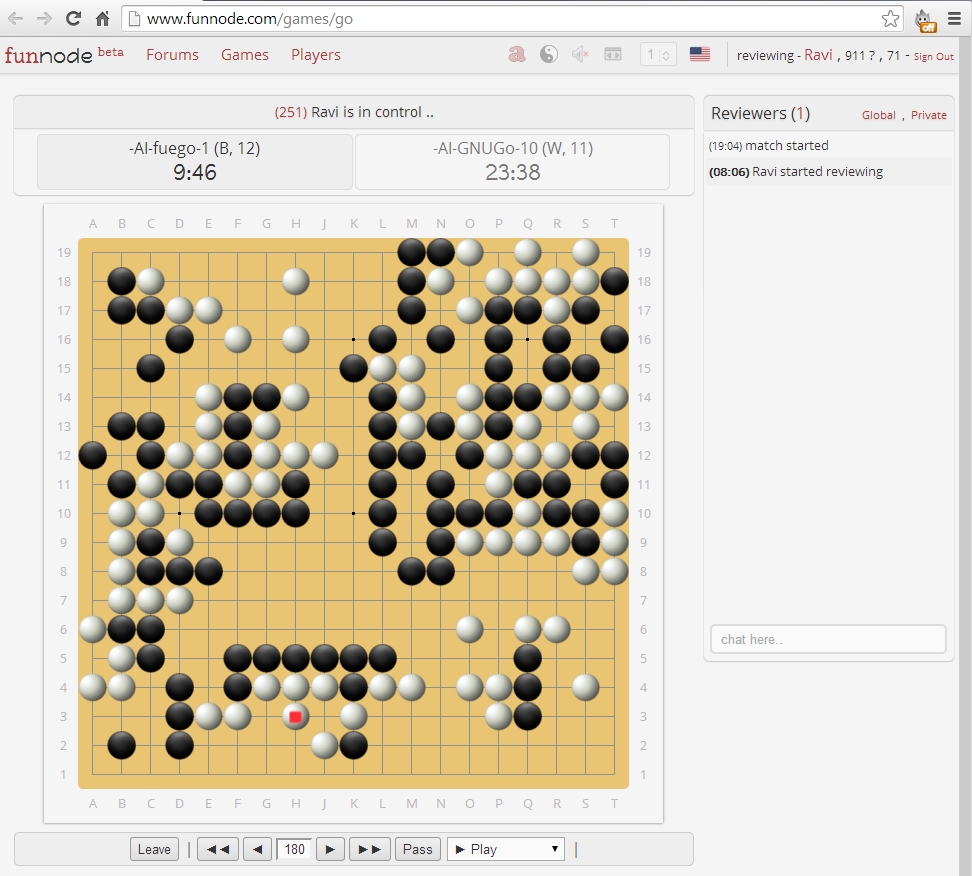This screenshot has height=876, width=972.
Task: Open the Forums menu item
Action: (x=172, y=55)
